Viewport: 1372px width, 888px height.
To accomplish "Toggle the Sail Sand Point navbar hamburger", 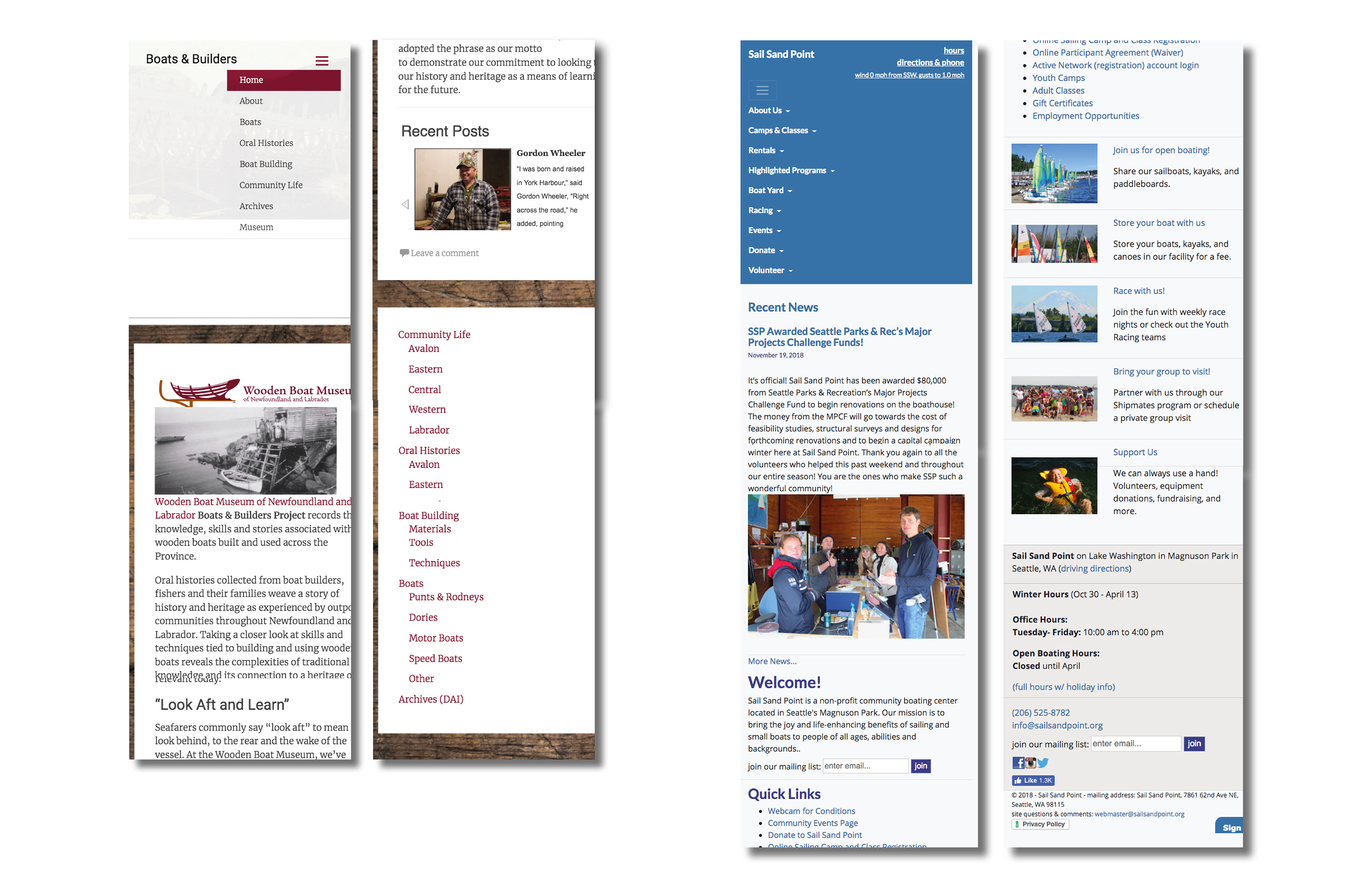I will point(762,90).
